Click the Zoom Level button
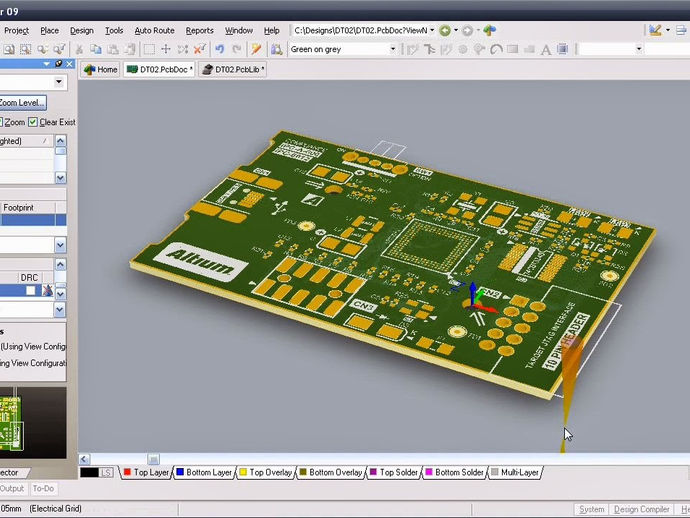Viewport: 690px width, 518px height. [22, 103]
